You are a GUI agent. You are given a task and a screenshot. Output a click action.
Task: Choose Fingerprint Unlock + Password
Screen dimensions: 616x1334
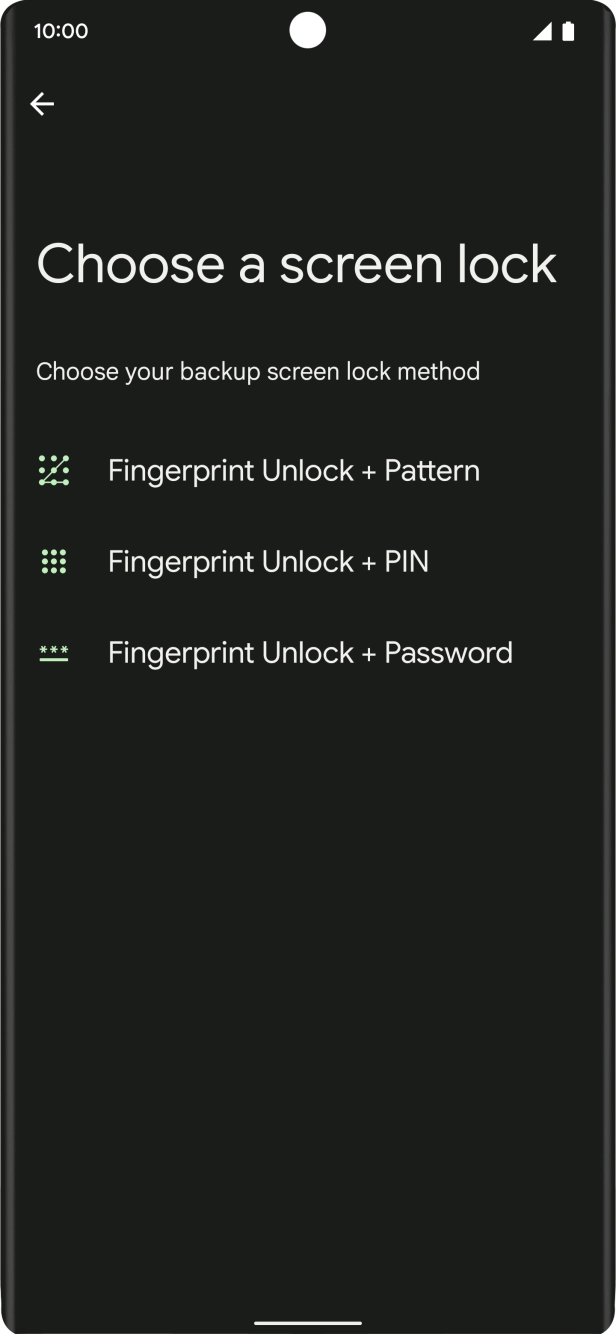click(310, 652)
